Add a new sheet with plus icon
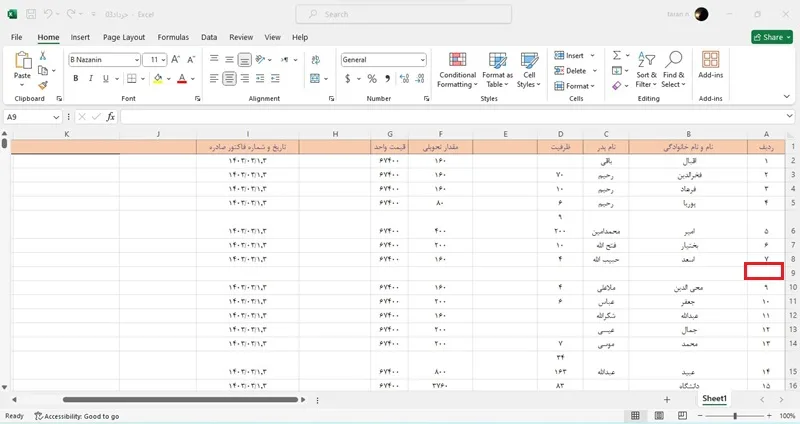The height and width of the screenshot is (424, 800). pos(667,400)
